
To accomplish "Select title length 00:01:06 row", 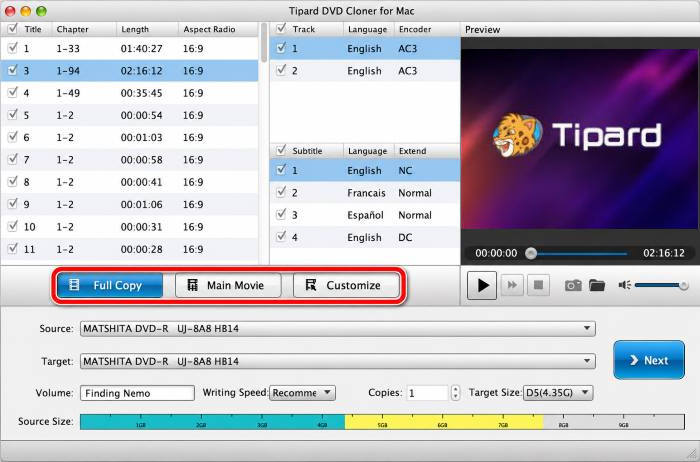I will 129,204.
